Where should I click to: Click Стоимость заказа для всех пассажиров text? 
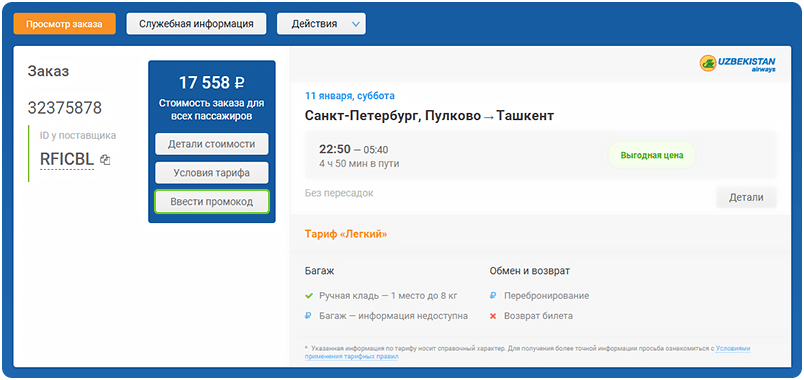[212, 109]
